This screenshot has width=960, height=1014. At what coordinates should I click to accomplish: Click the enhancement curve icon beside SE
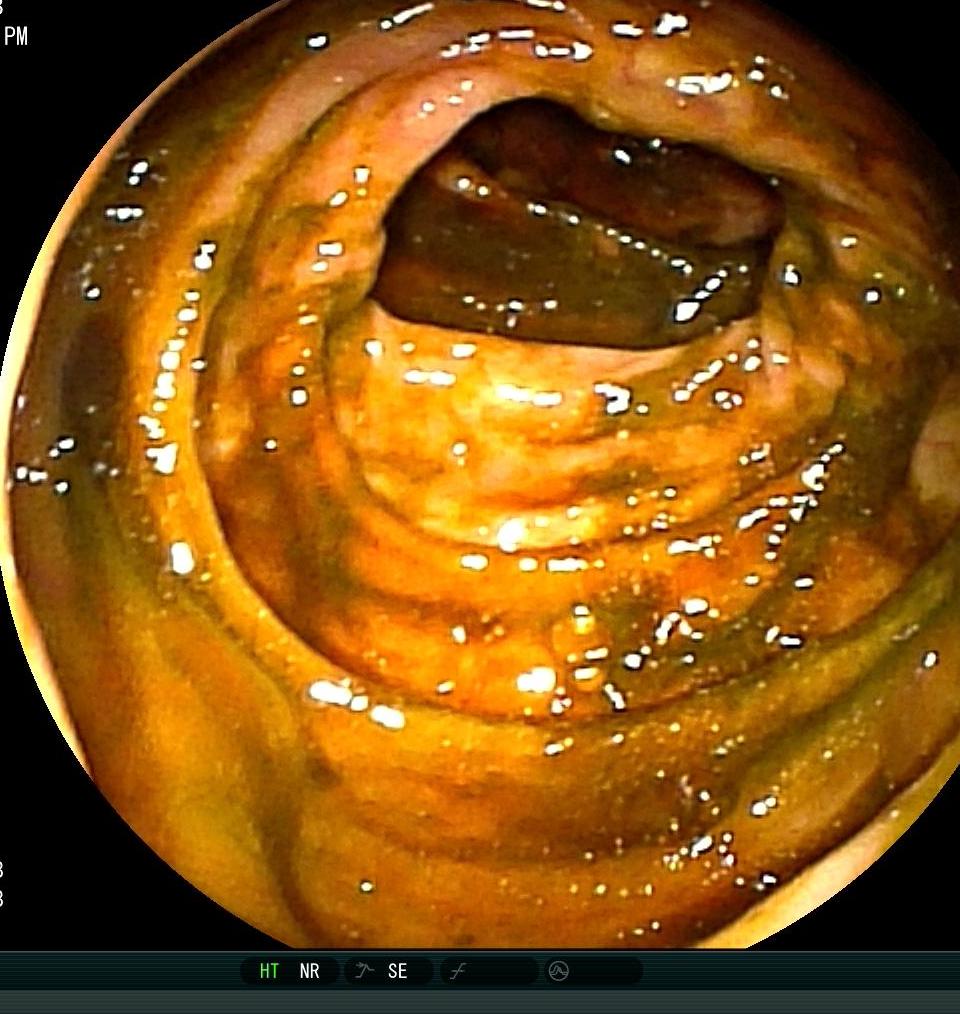tap(364, 970)
